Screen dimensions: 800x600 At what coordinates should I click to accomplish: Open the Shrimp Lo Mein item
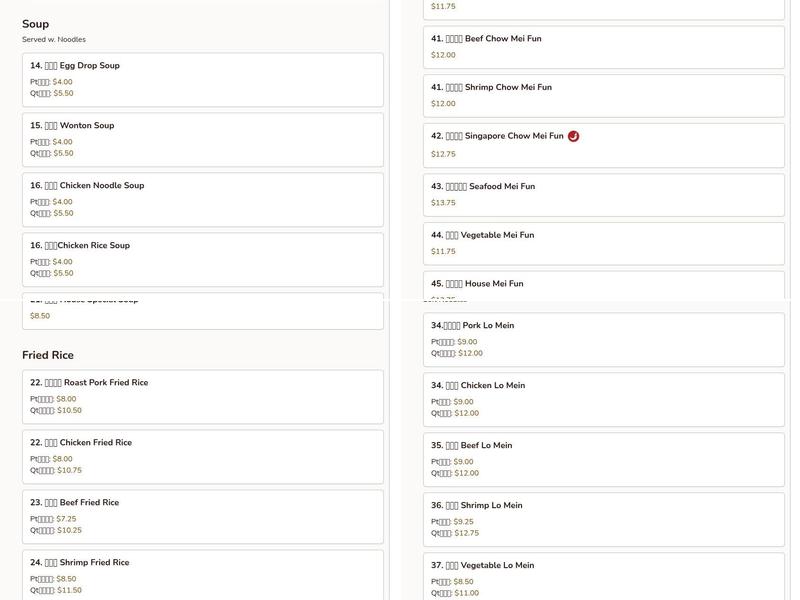pos(603,519)
